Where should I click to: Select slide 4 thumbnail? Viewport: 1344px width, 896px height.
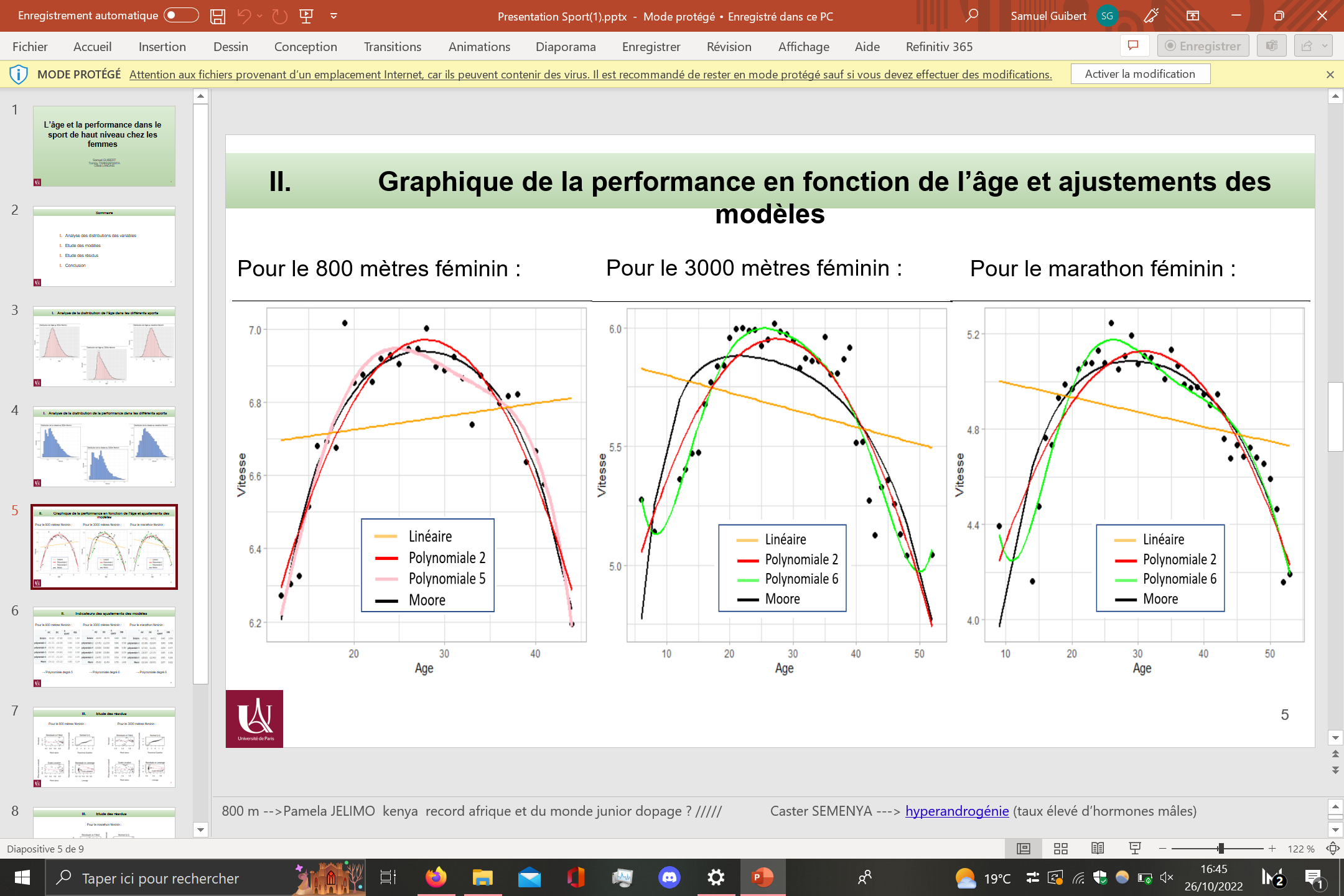pyautogui.click(x=104, y=447)
